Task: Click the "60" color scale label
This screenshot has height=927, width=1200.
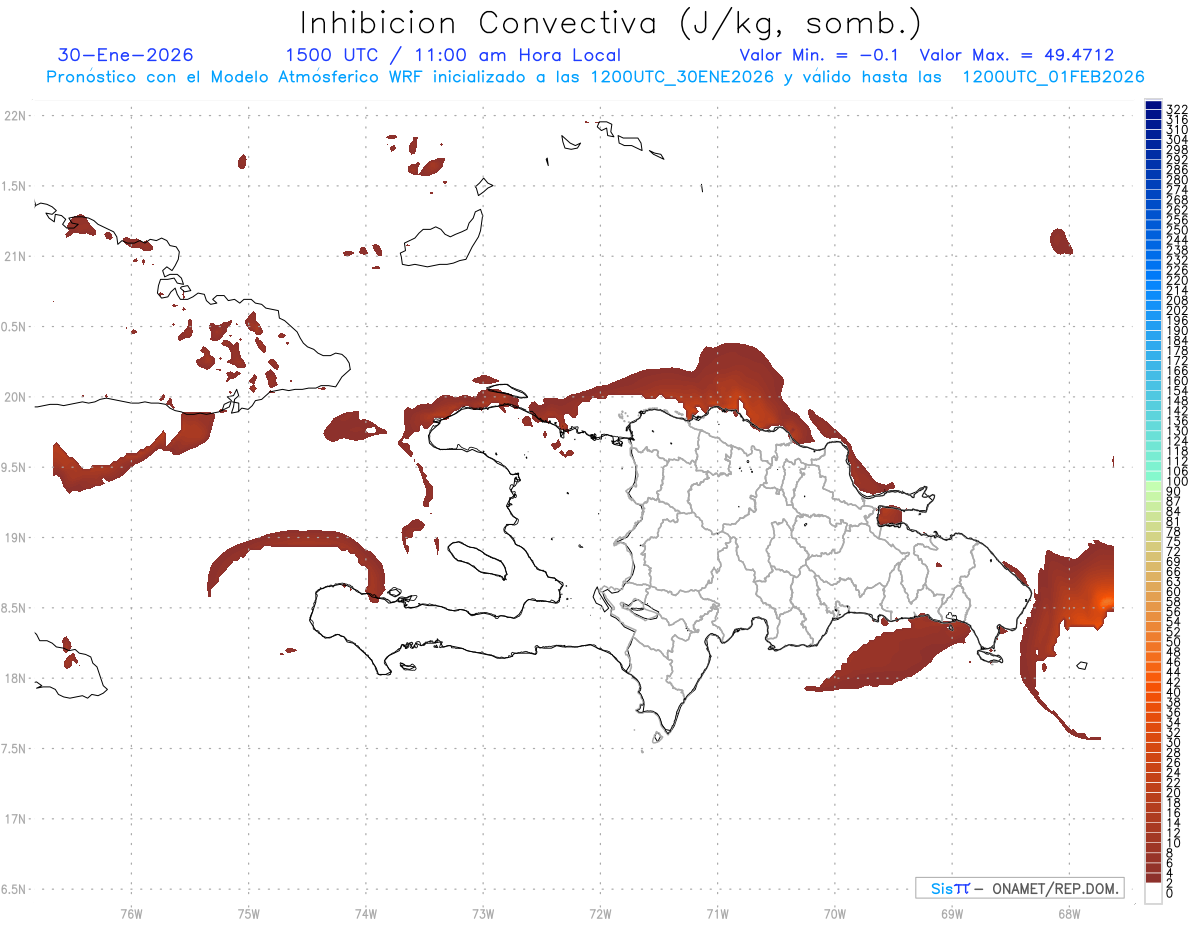Action: click(x=1174, y=592)
